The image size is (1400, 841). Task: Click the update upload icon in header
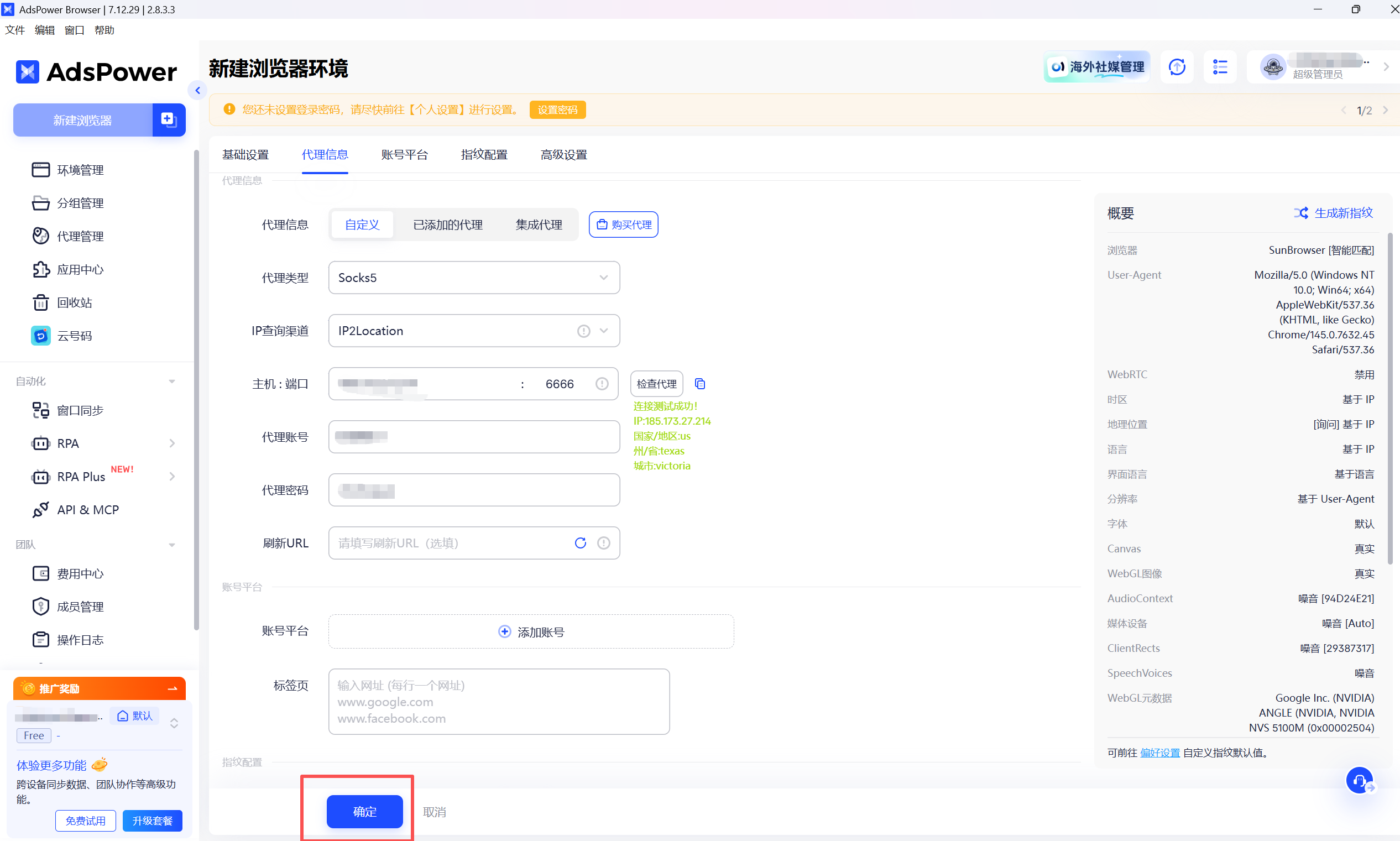(1177, 67)
